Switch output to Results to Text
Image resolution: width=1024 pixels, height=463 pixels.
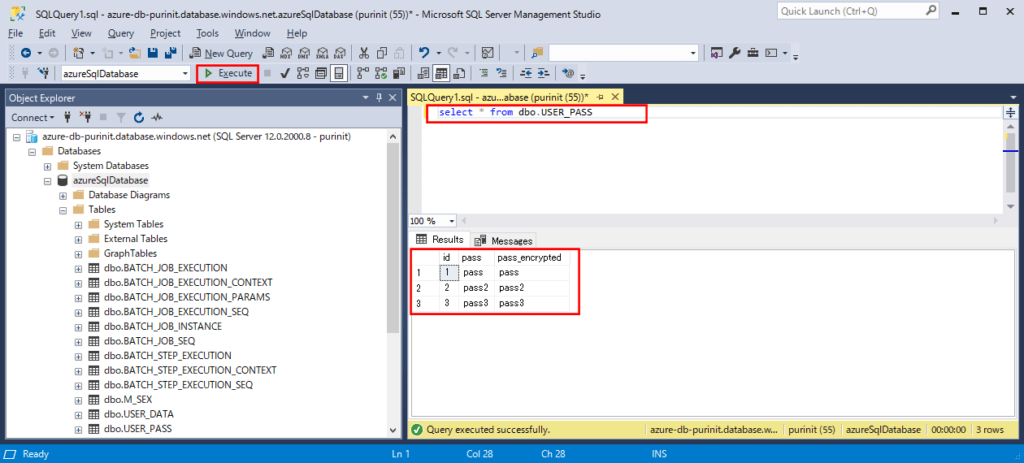424,73
